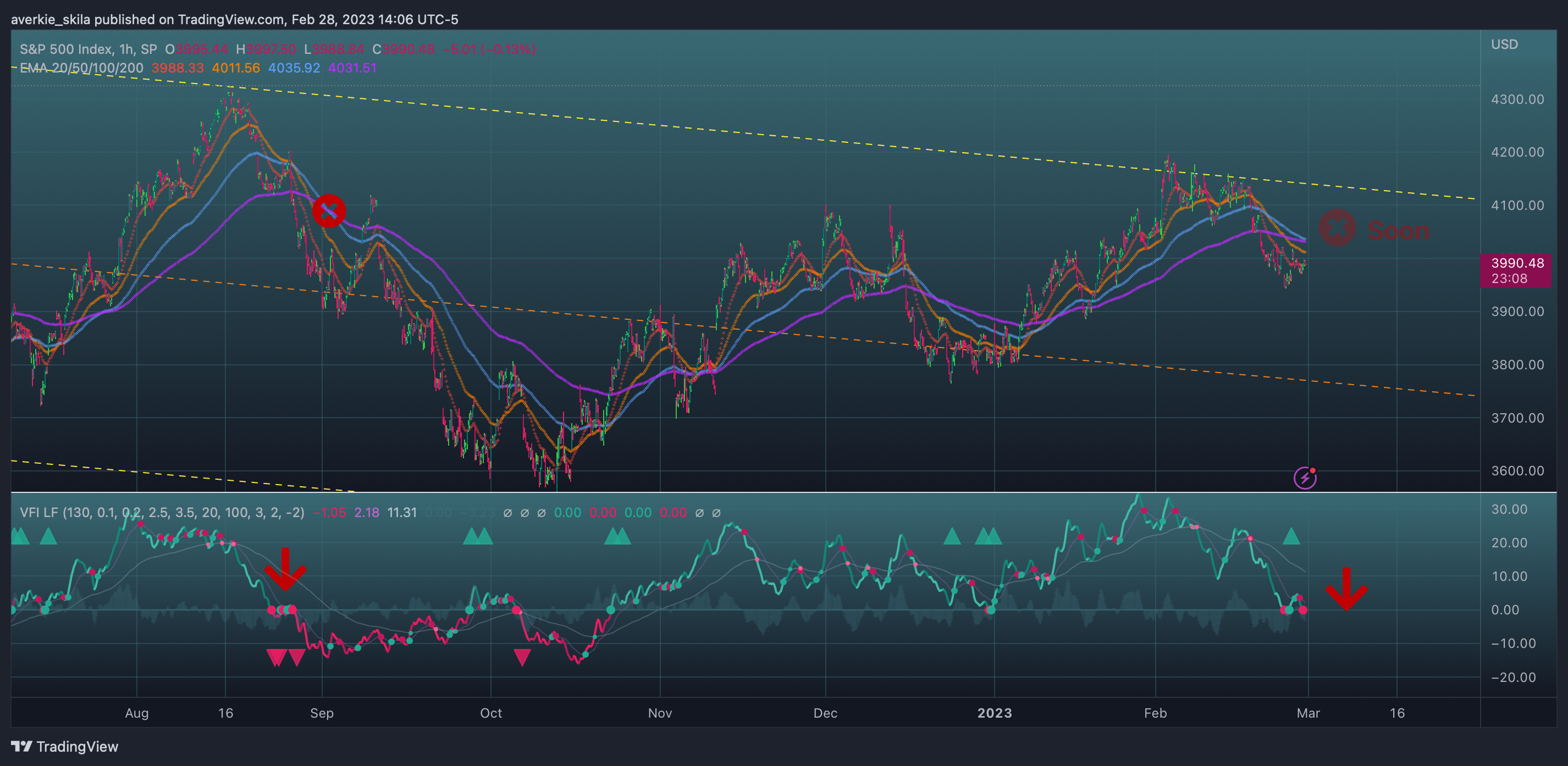Viewport: 1568px width, 766px height.
Task: Click the purple EMA value 4031.51
Action: click(352, 68)
